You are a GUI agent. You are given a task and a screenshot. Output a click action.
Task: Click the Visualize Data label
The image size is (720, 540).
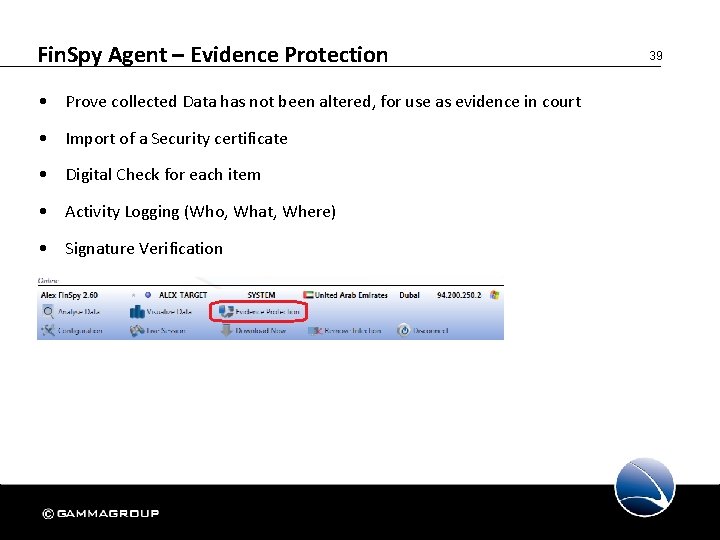point(169,312)
